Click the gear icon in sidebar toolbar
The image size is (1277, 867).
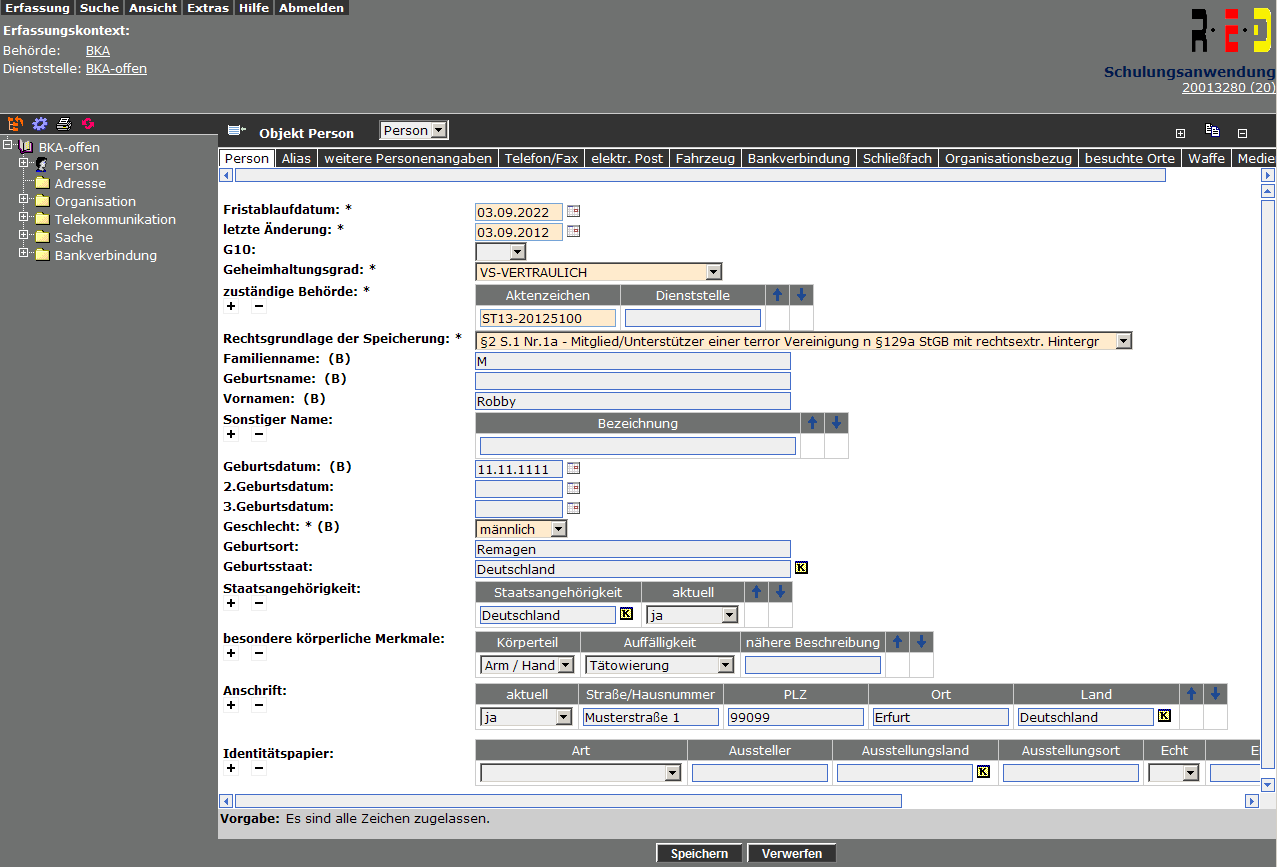tap(40, 124)
